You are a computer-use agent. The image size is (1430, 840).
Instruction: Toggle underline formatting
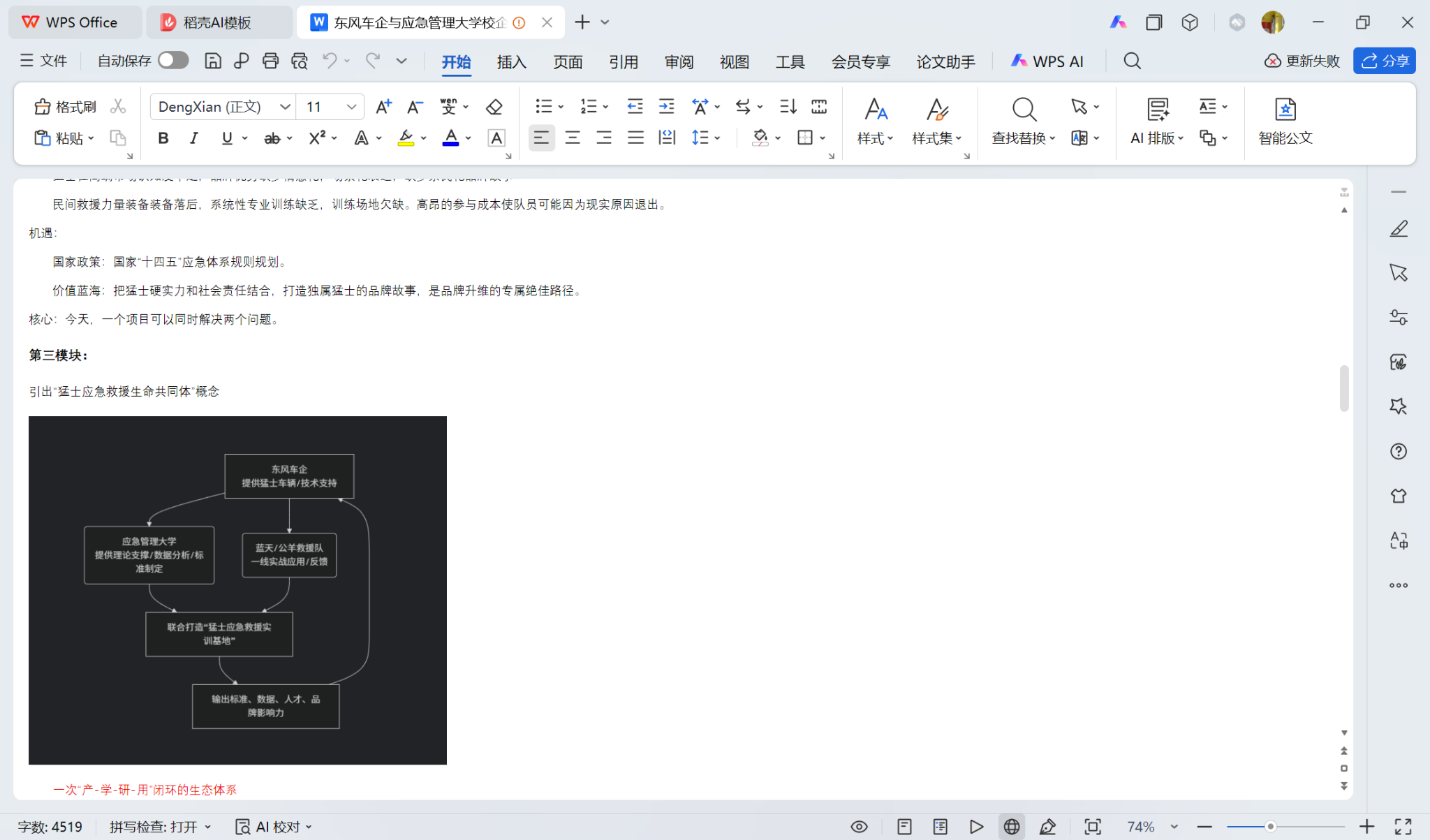227,138
